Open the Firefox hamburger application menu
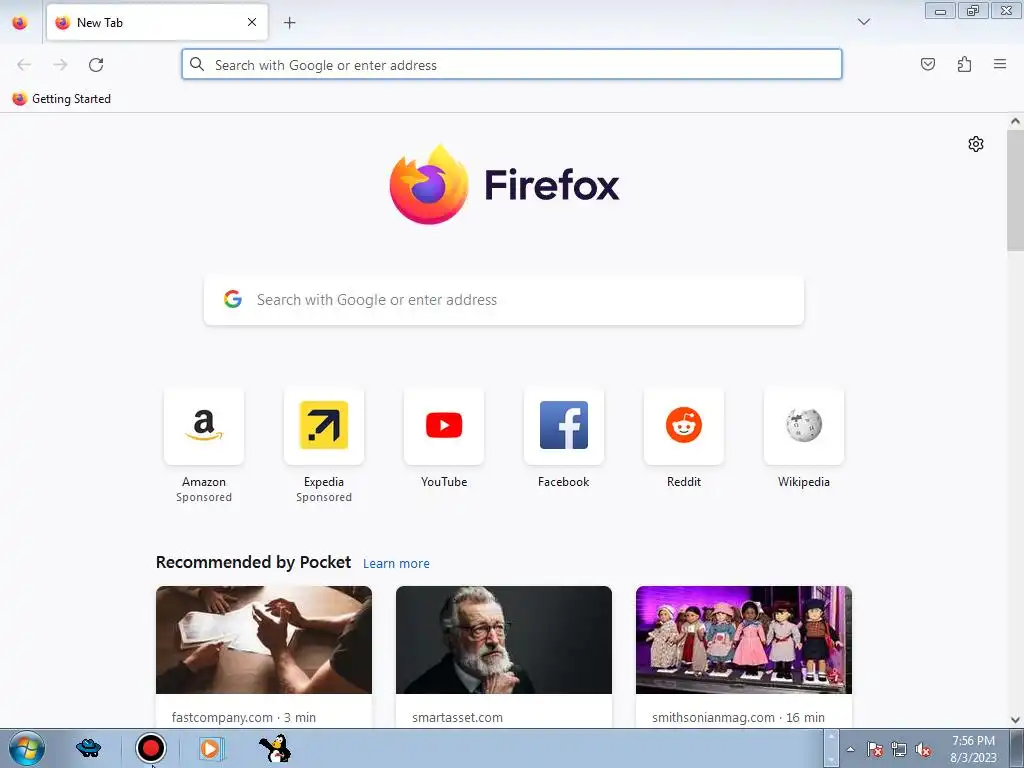This screenshot has height=768, width=1024. (x=1000, y=64)
